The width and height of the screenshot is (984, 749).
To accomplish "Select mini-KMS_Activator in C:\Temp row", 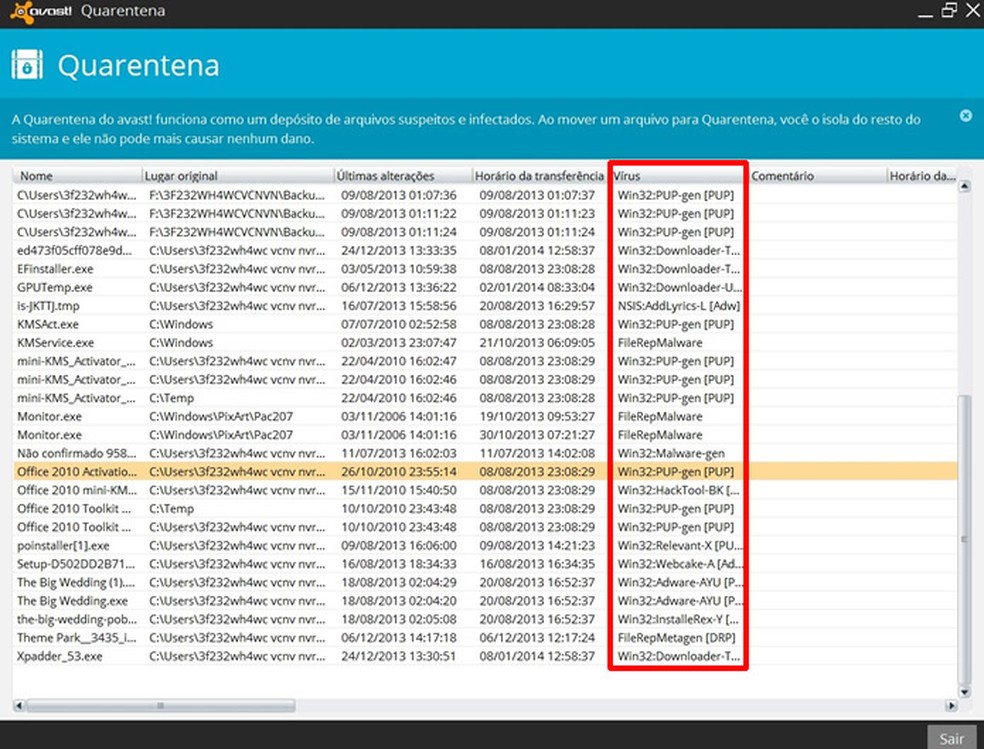I will pyautogui.click(x=485, y=398).
